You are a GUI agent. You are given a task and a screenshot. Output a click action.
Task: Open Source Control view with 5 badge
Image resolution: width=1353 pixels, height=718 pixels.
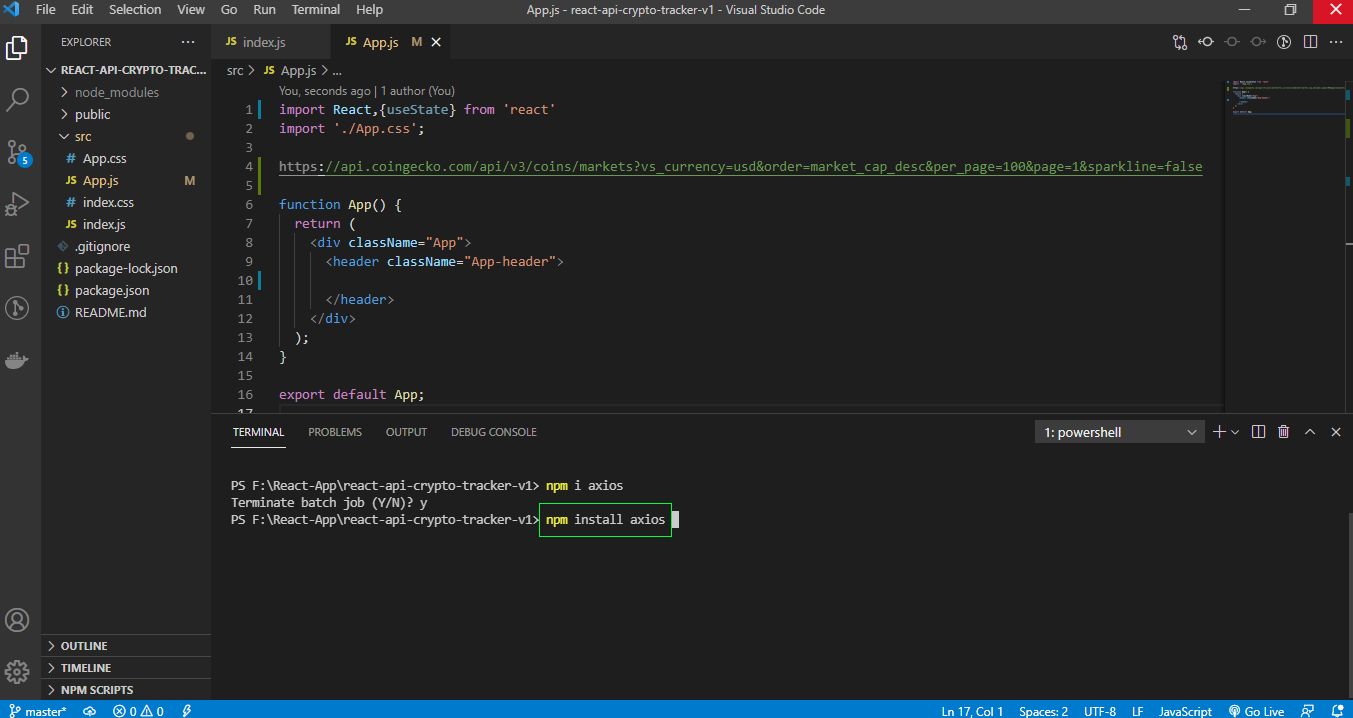[x=17, y=152]
